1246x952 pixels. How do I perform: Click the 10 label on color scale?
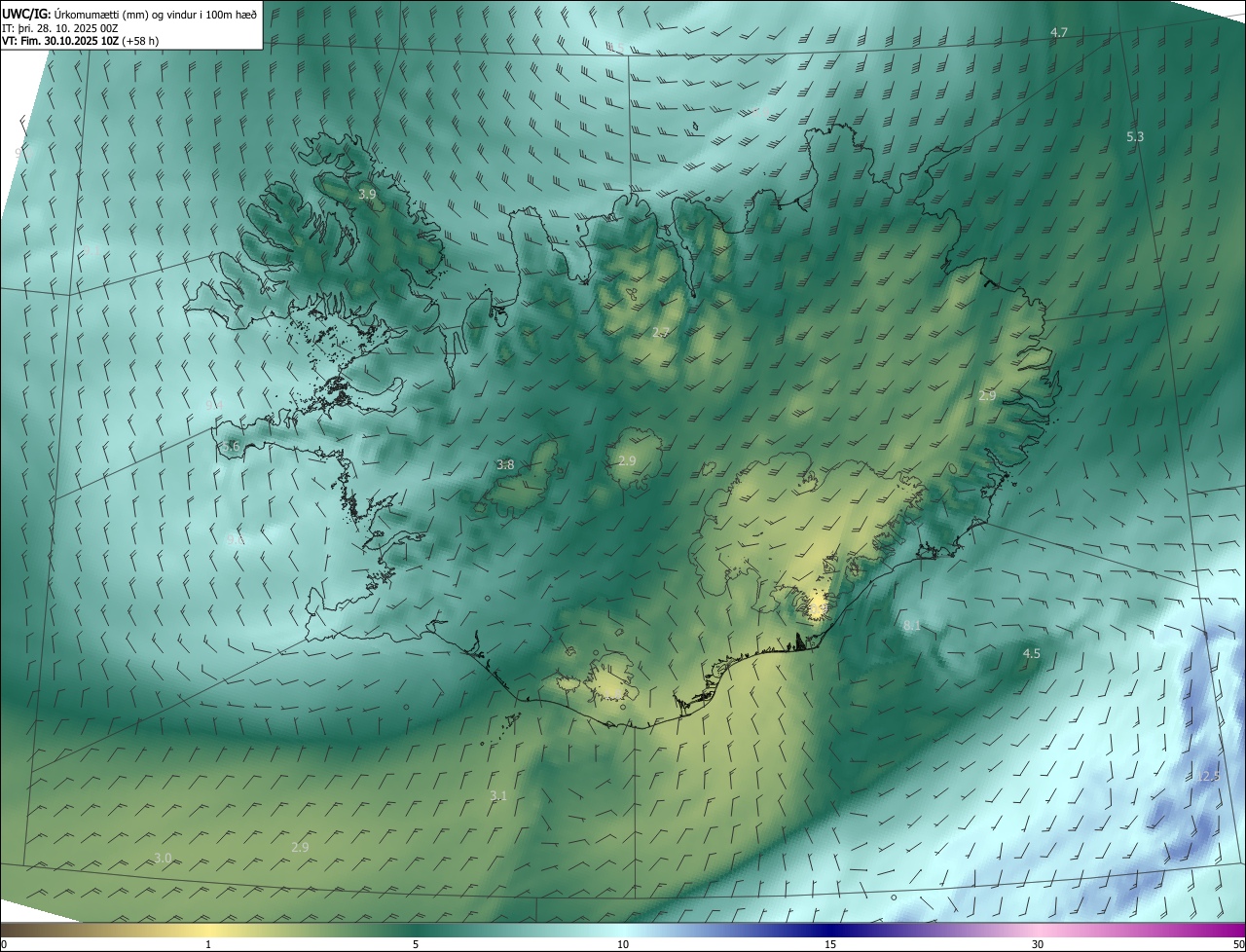(623, 945)
